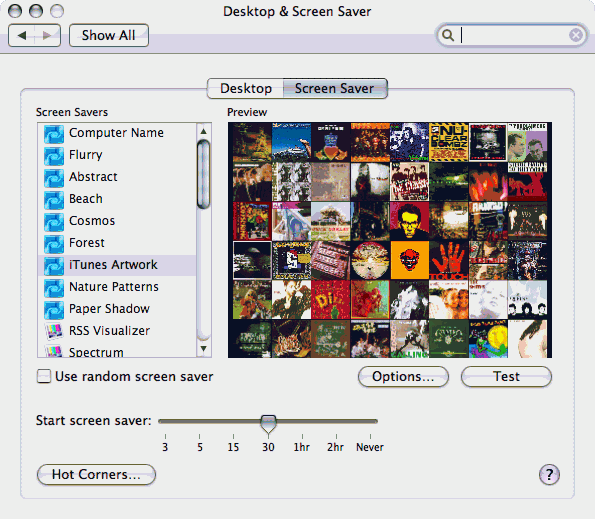Screen dimensions: 595x519
Task: Go back with the left arrow button
Action: [22, 35]
